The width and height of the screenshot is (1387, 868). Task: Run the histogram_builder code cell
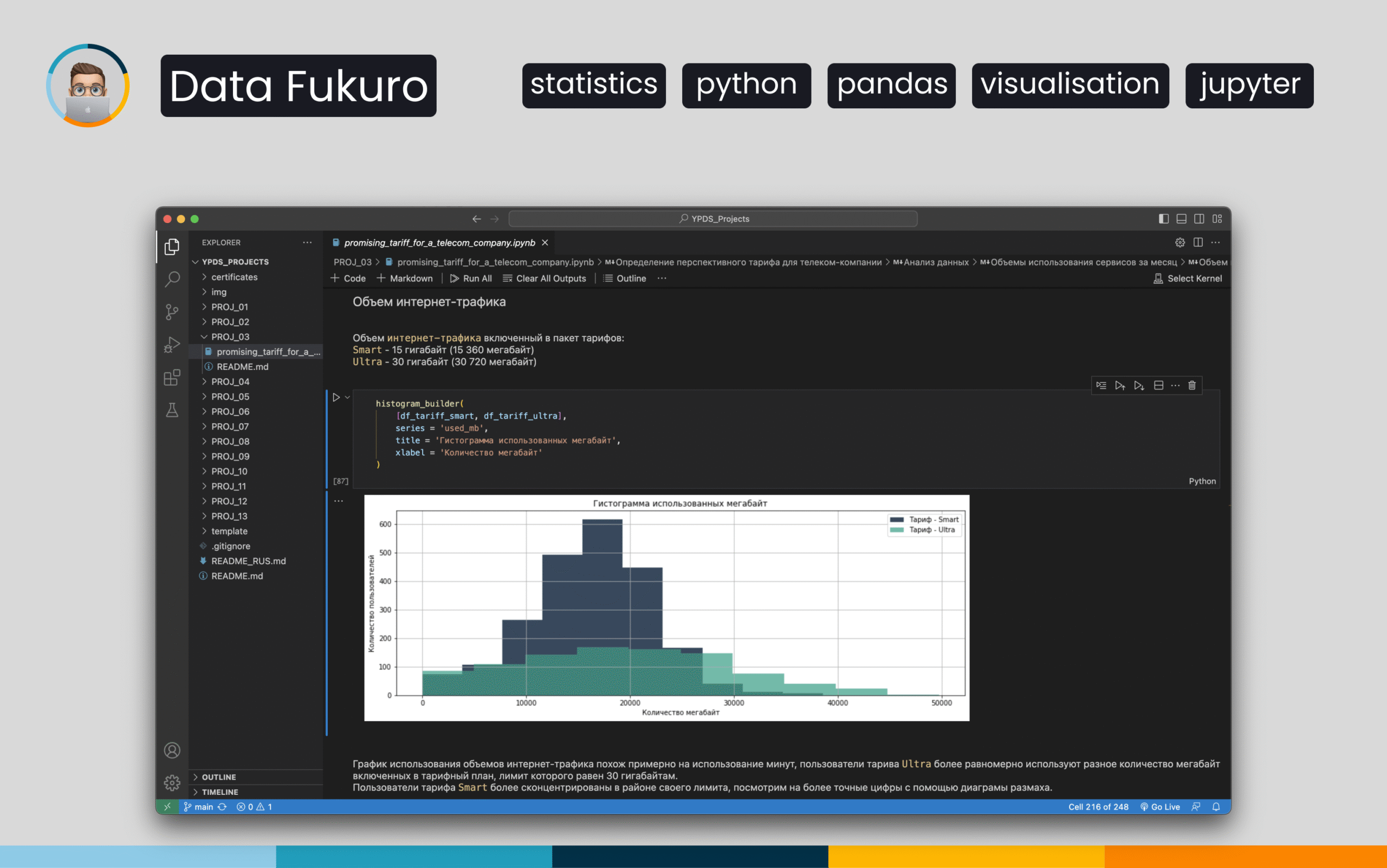pos(336,397)
